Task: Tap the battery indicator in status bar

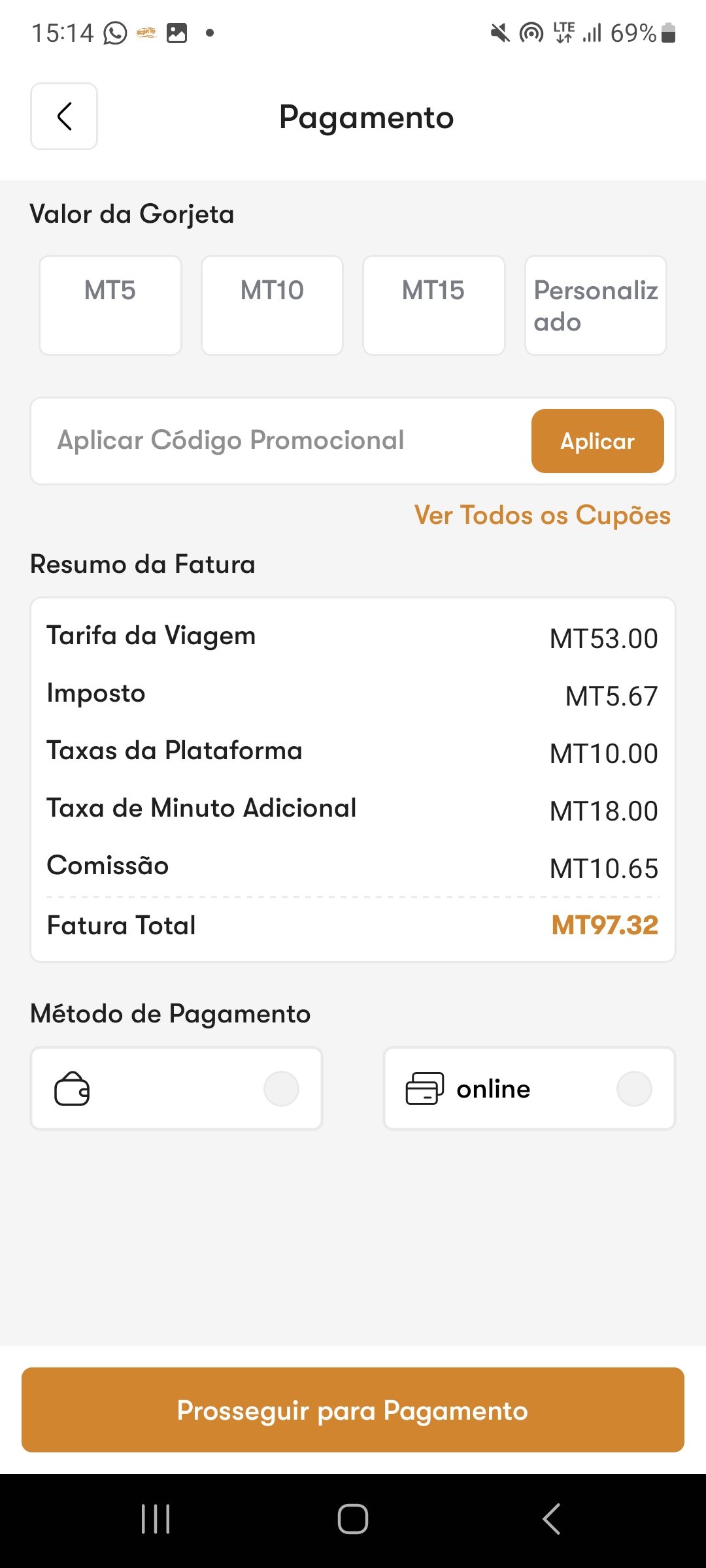Action: (x=668, y=33)
